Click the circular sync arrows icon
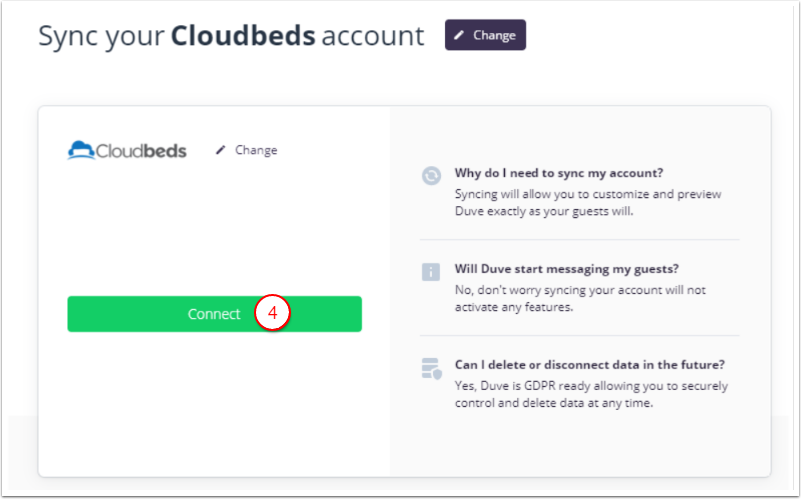Image resolution: width=801 pixels, height=499 pixels. coord(431,175)
